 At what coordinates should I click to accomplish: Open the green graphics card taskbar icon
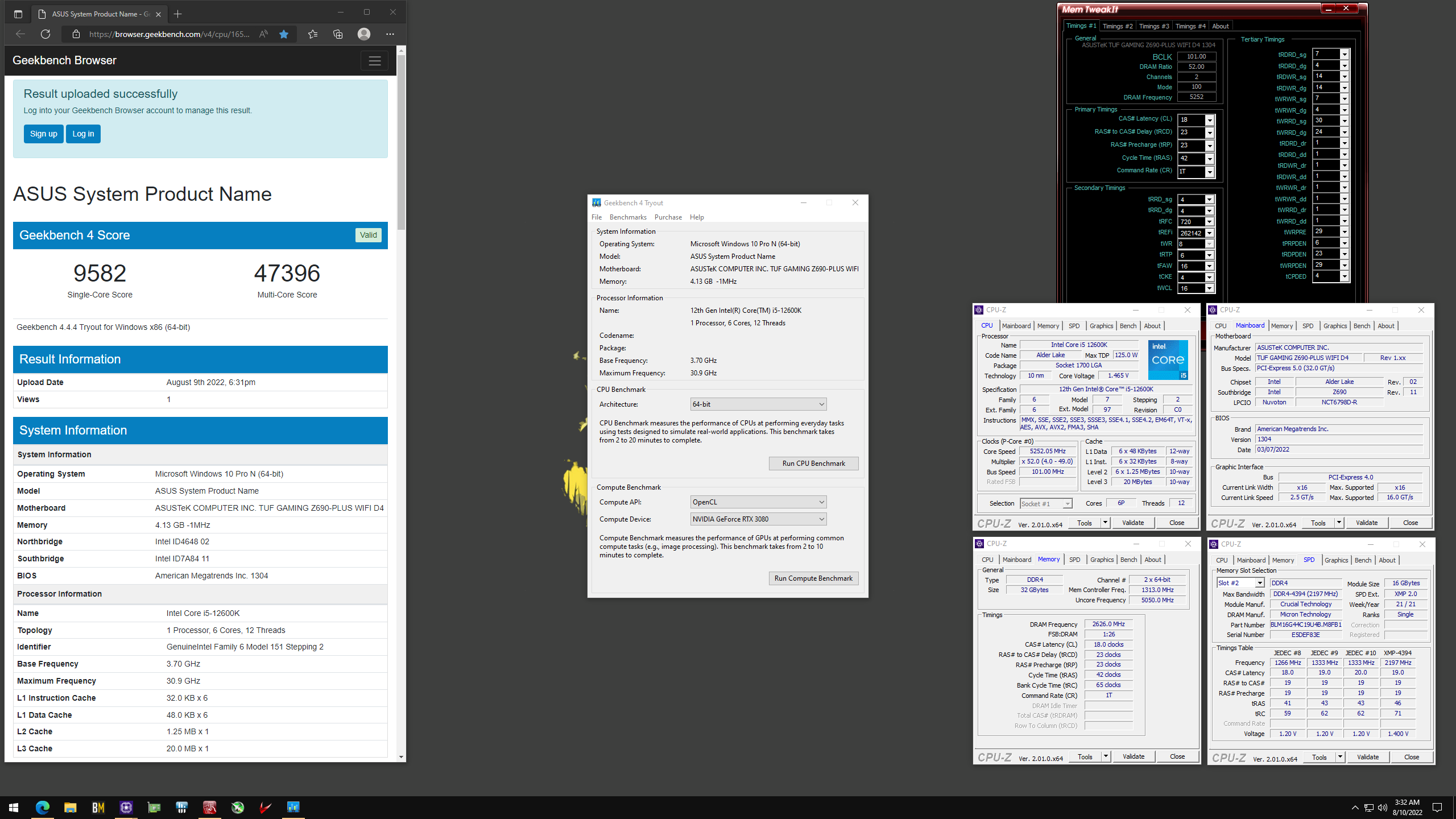pos(154,807)
